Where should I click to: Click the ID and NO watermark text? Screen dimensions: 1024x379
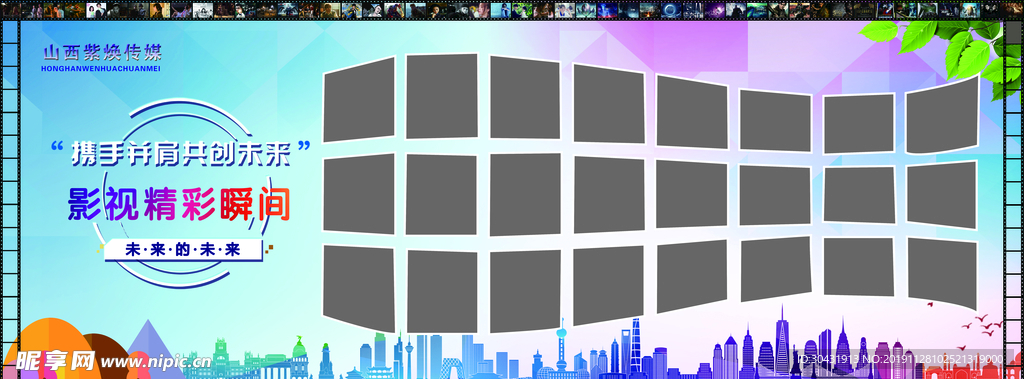900,359
